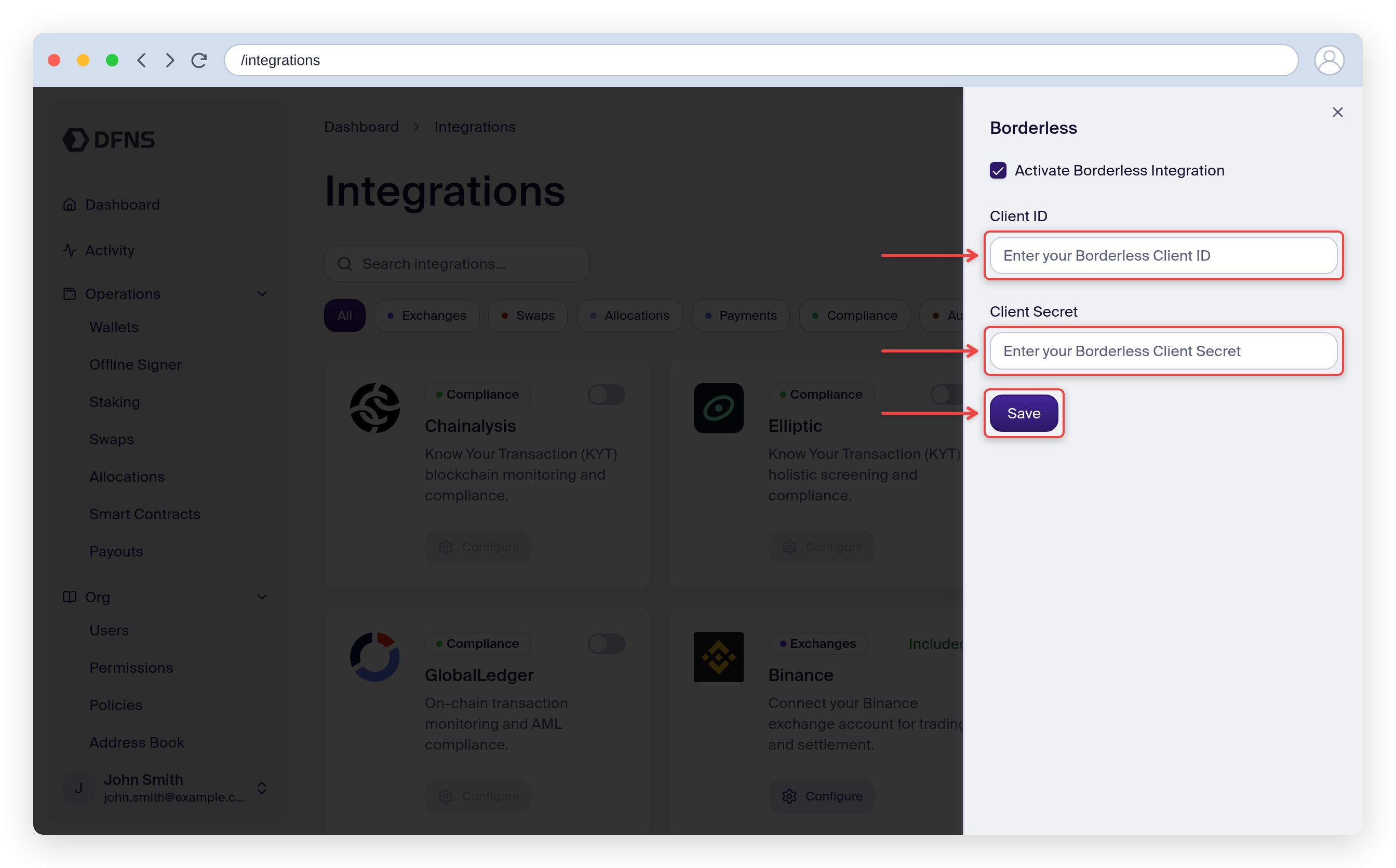Filter by Compliance category chip
This screenshot has height=868, width=1396.
[854, 315]
